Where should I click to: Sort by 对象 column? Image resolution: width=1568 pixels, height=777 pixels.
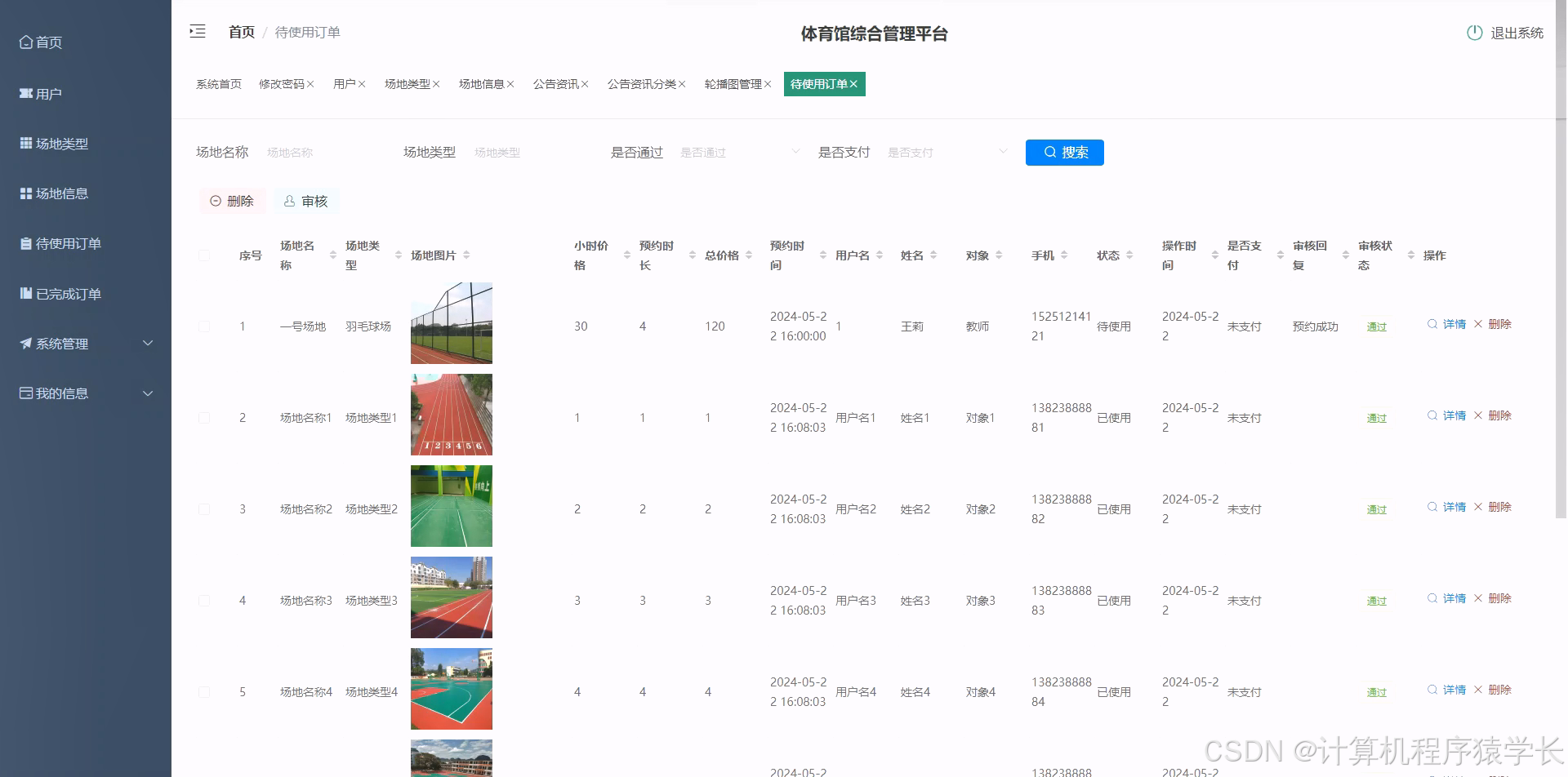click(998, 255)
